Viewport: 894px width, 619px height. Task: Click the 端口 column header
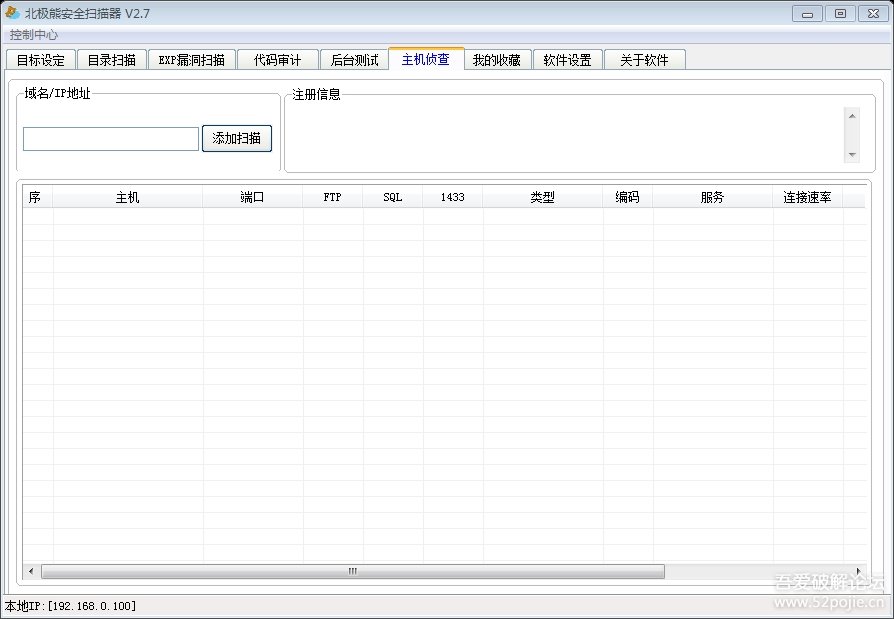[253, 198]
